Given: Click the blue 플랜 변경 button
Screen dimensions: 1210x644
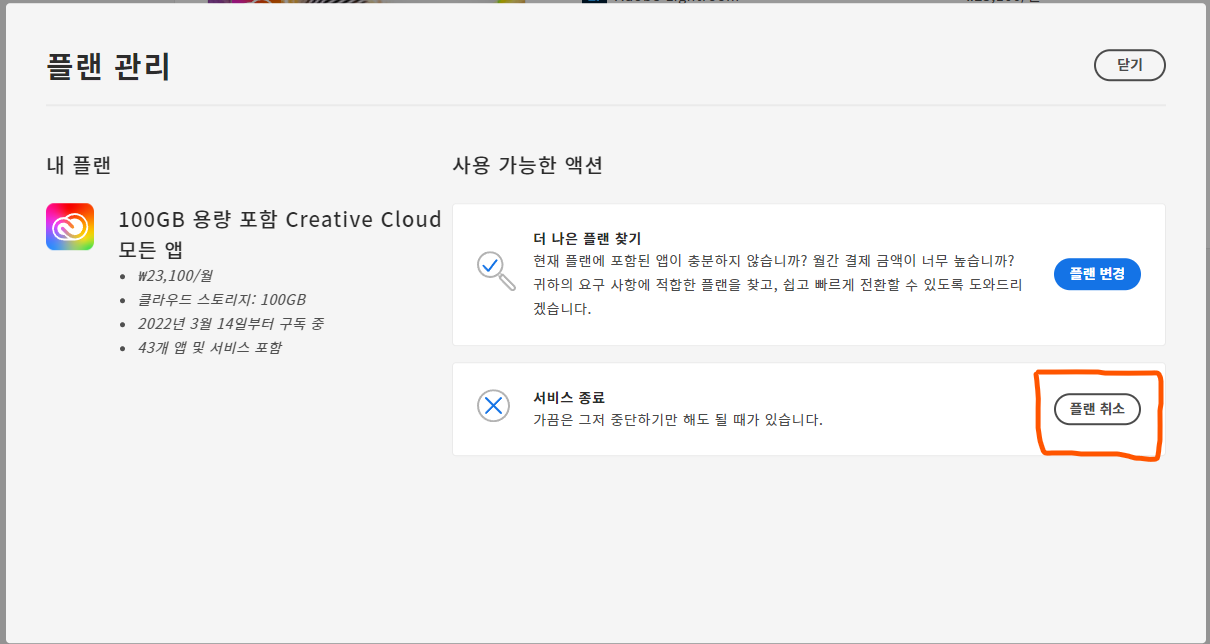Looking at the screenshot, I should click(x=1097, y=274).
